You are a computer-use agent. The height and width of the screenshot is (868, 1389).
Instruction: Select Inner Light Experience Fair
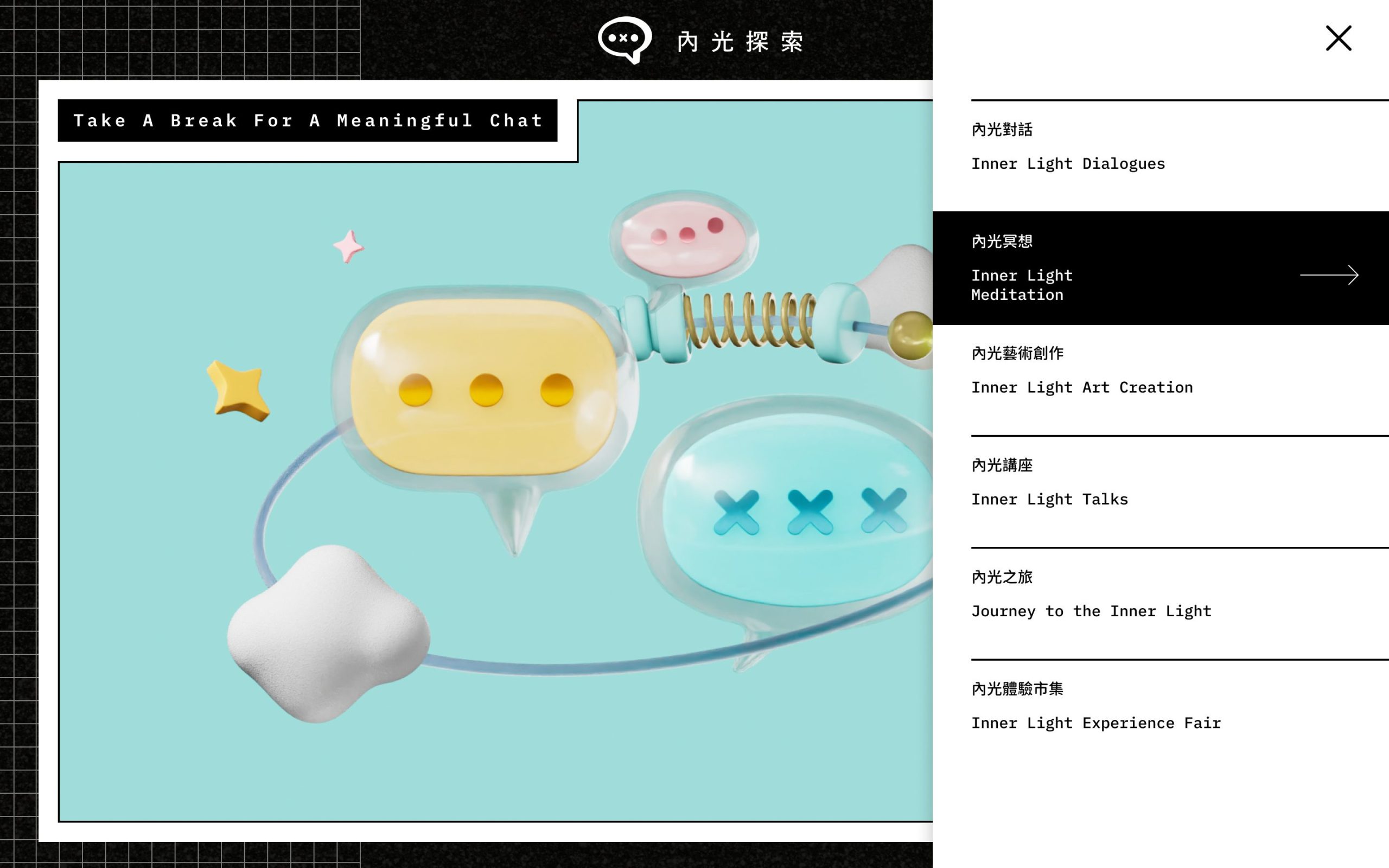[x=1161, y=716]
